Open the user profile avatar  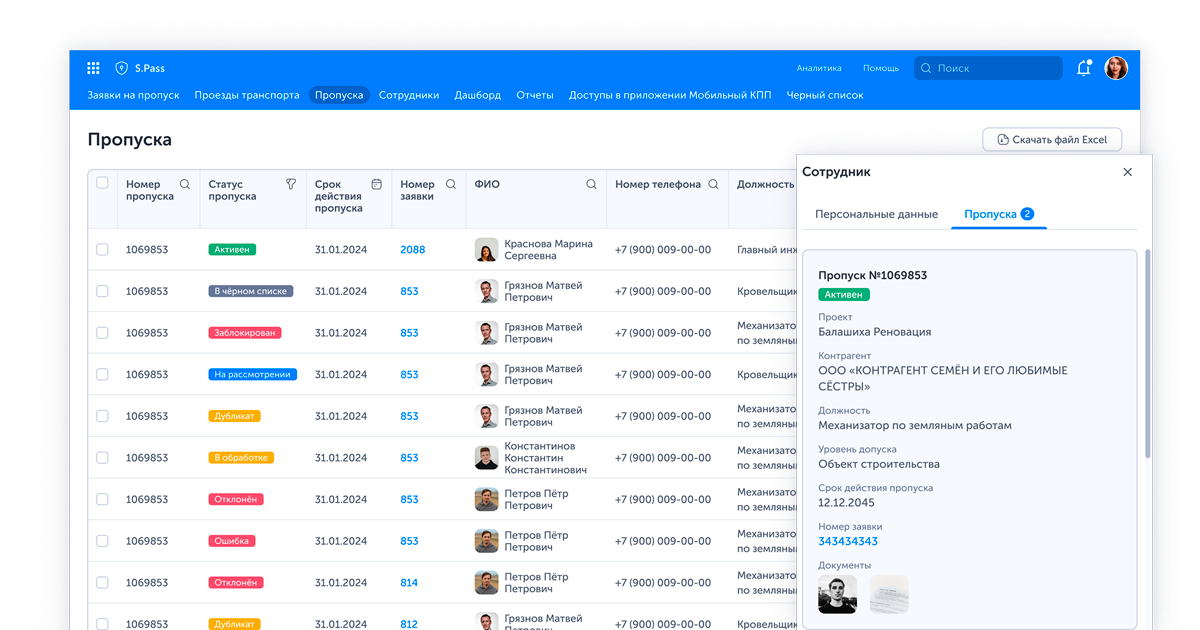click(1116, 68)
